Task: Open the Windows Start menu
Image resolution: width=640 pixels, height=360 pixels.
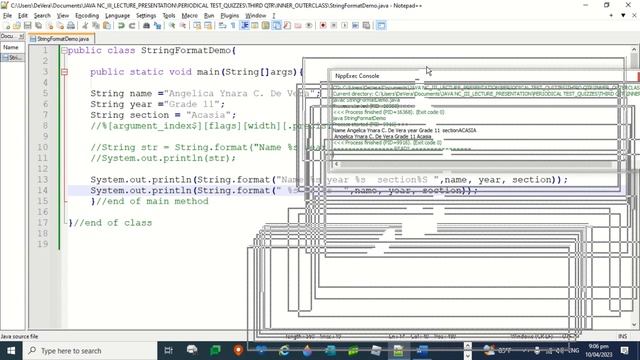Action: point(11,351)
